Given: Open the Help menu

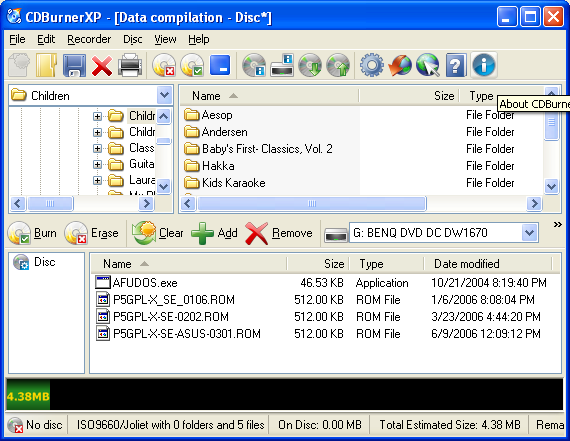Looking at the screenshot, I should click(198, 39).
